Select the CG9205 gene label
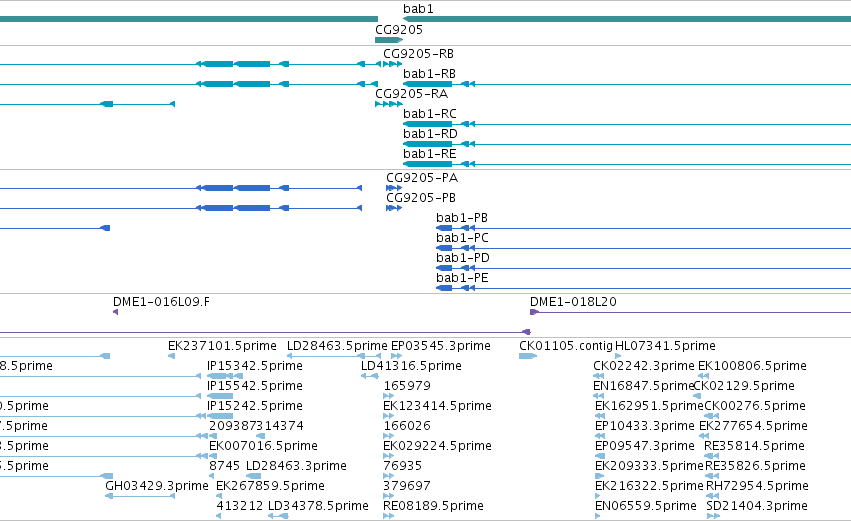 (398, 30)
